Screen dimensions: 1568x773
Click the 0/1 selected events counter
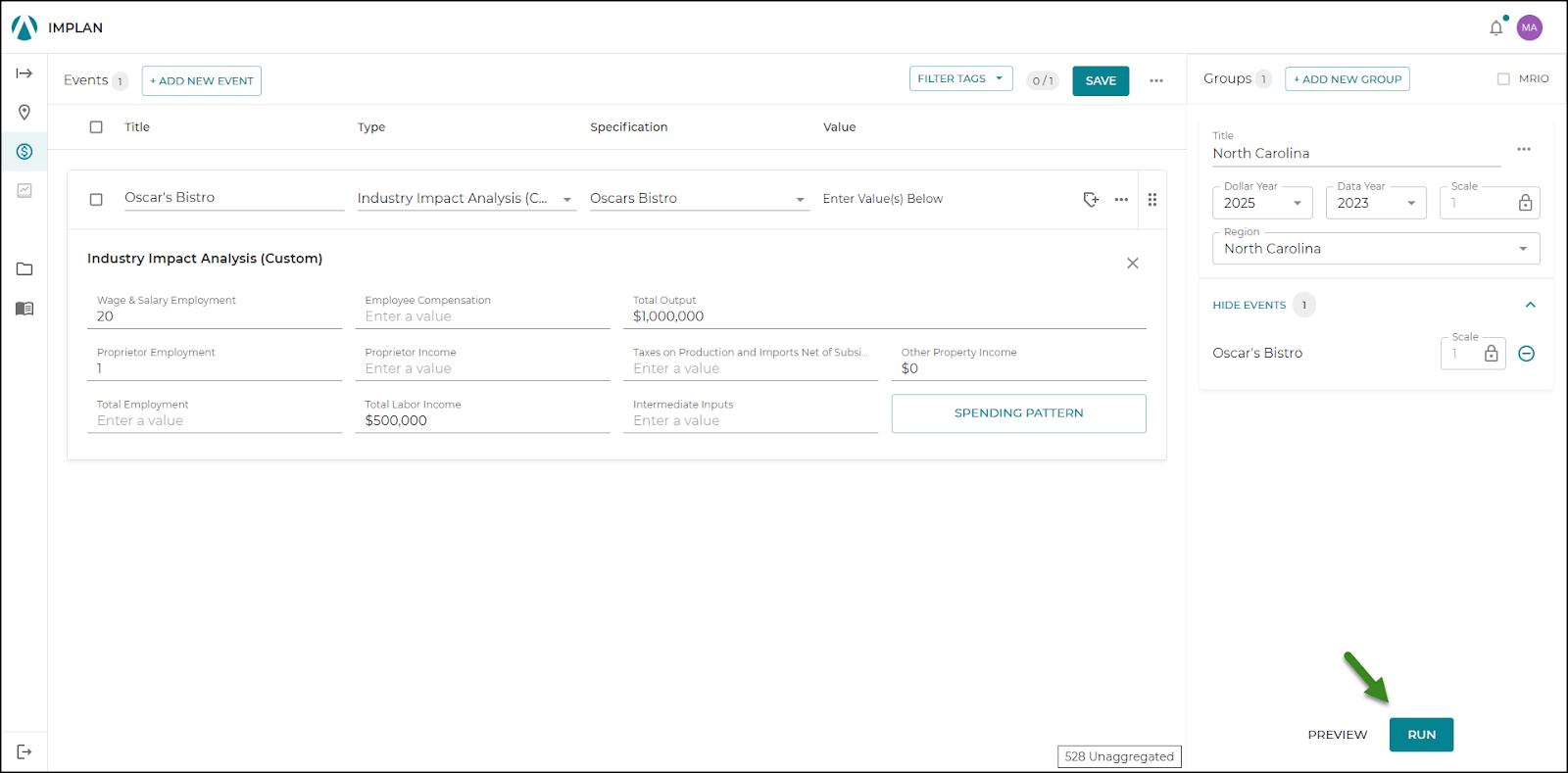[x=1043, y=80]
